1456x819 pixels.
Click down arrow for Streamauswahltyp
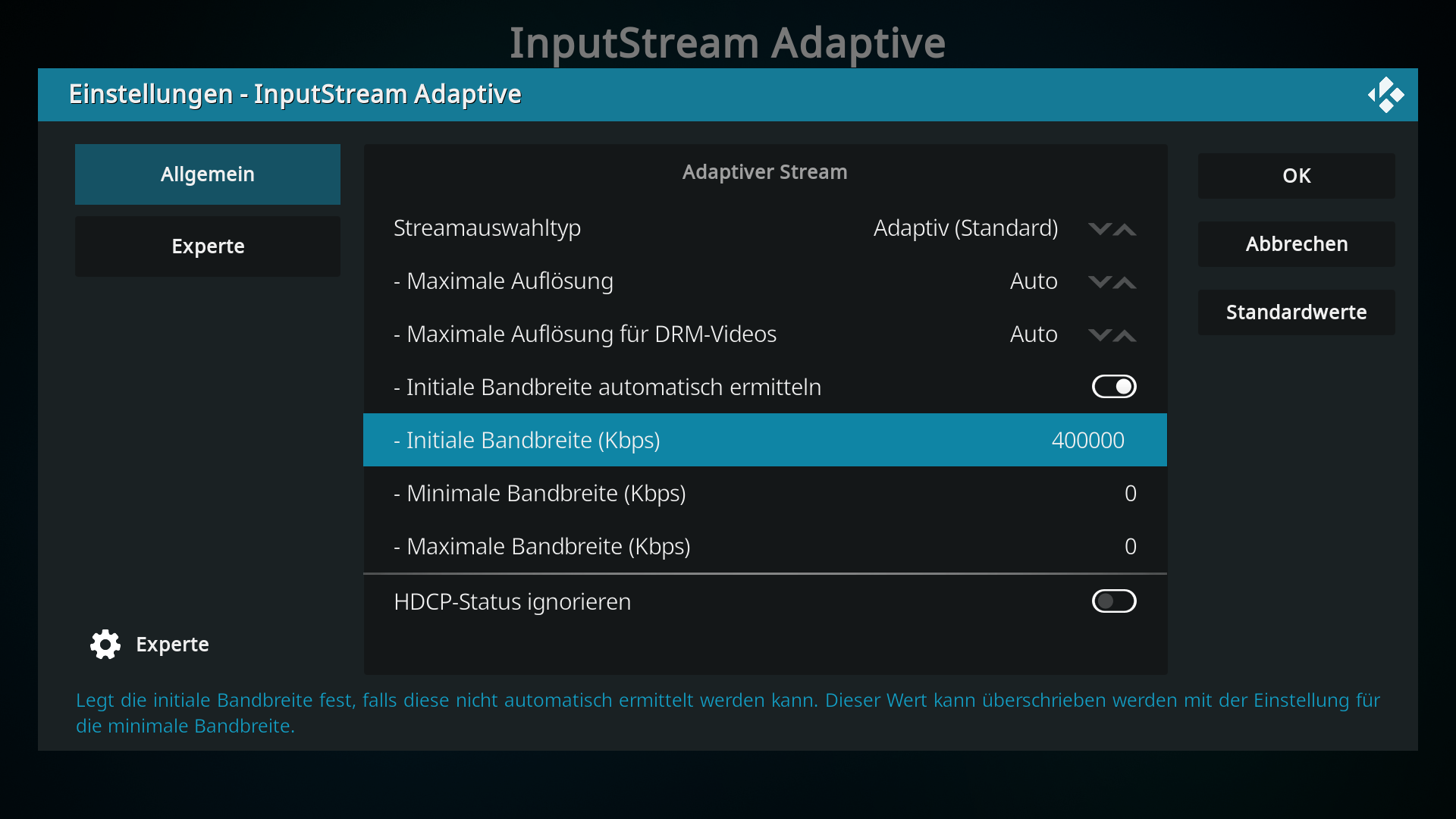[1100, 228]
